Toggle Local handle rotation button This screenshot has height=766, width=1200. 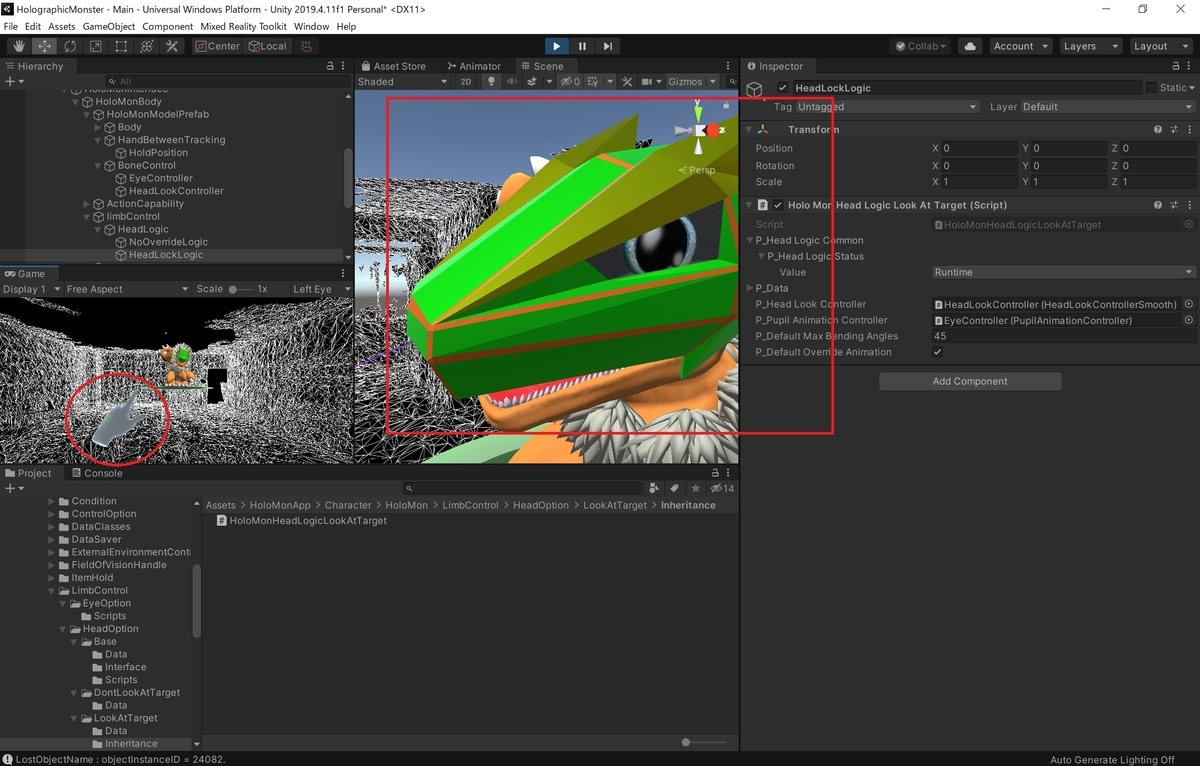pyautogui.click(x=266, y=46)
